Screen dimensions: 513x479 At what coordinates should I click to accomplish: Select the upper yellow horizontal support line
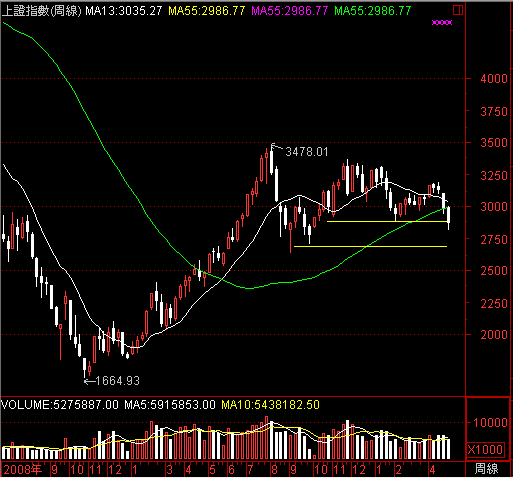click(x=387, y=221)
